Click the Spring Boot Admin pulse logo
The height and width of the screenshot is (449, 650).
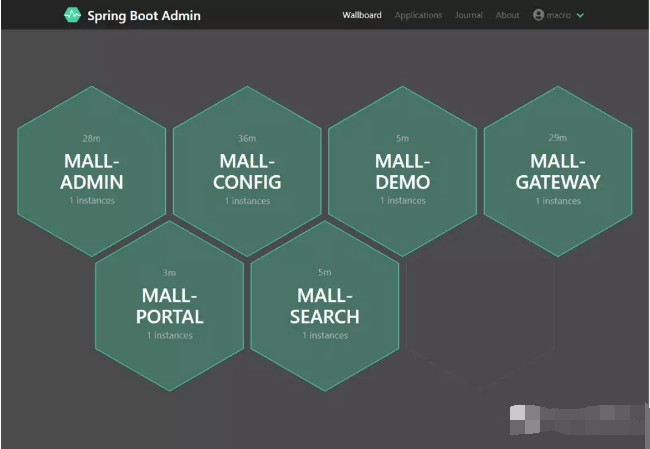coord(72,15)
